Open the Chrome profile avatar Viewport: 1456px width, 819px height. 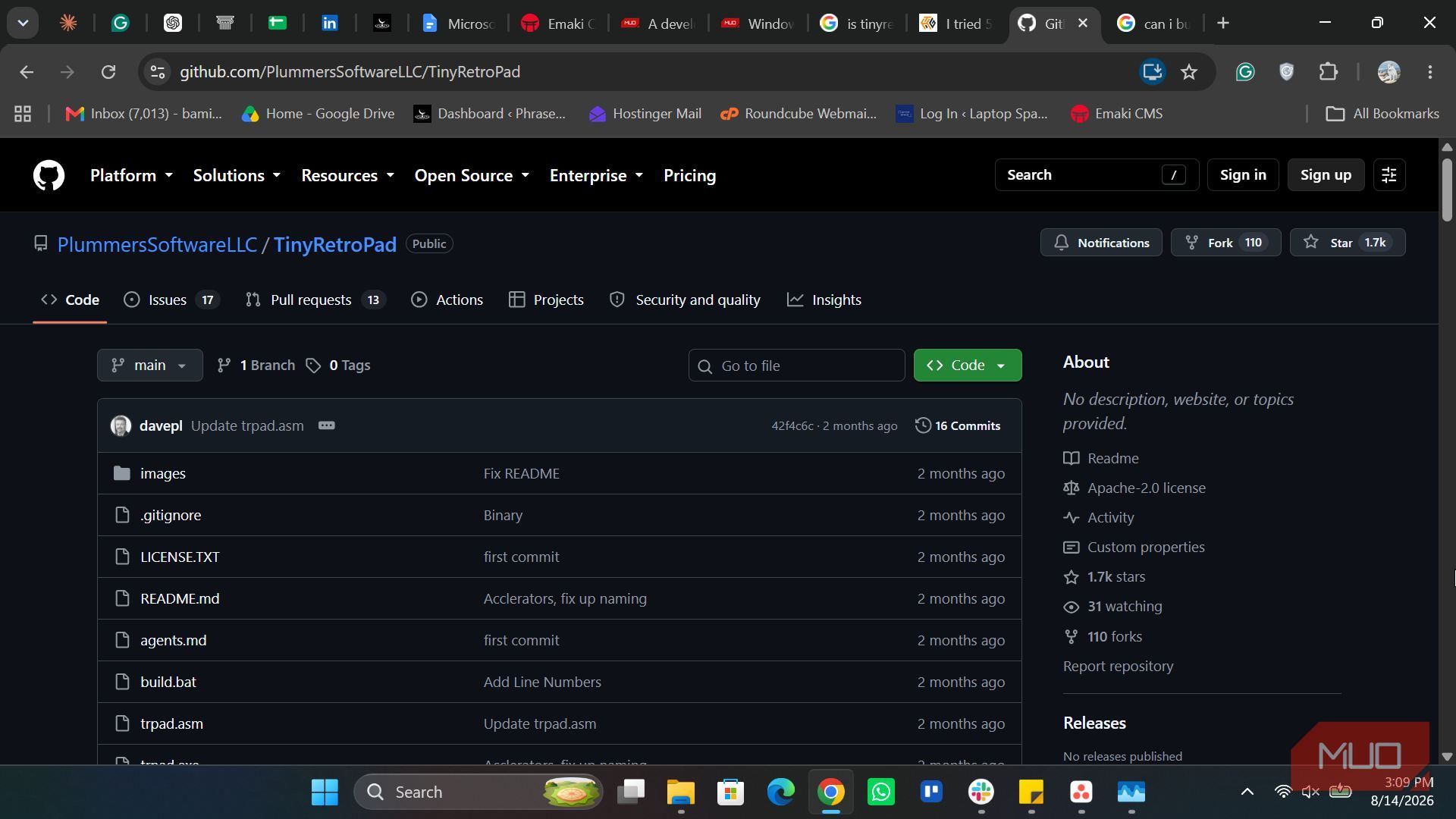click(1389, 72)
